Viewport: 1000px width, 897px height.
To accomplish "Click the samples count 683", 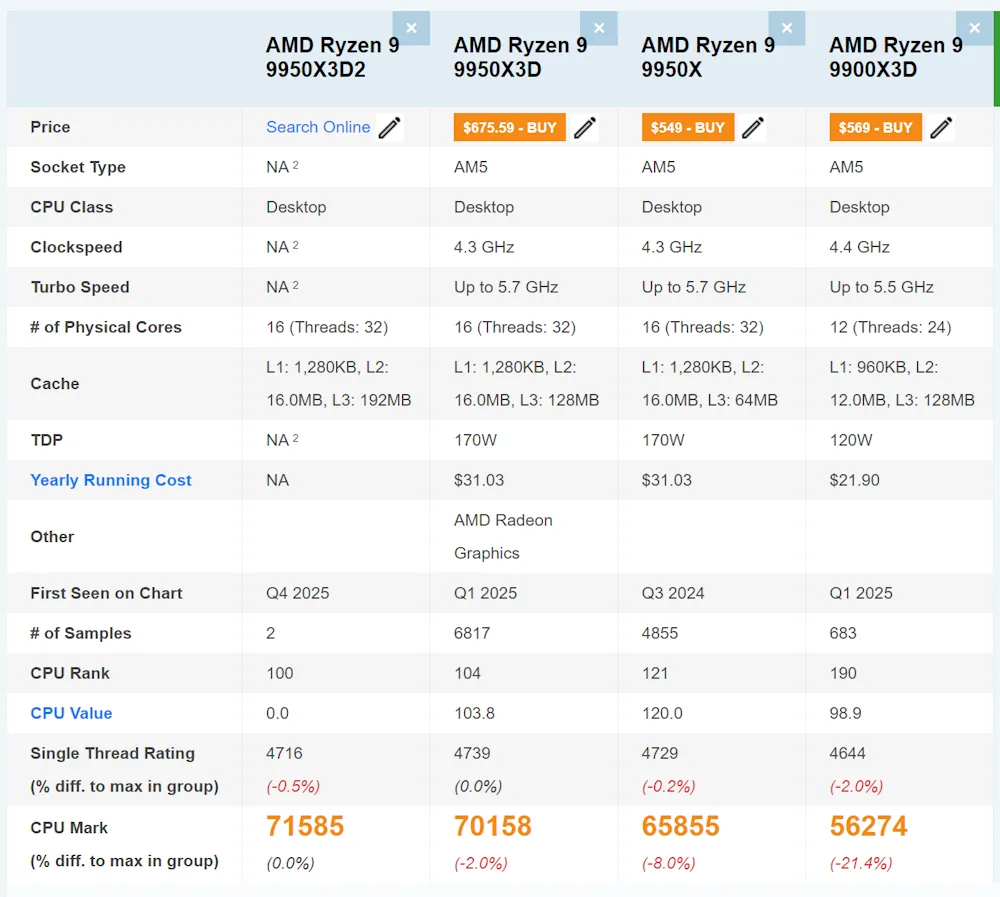I will pos(843,633).
